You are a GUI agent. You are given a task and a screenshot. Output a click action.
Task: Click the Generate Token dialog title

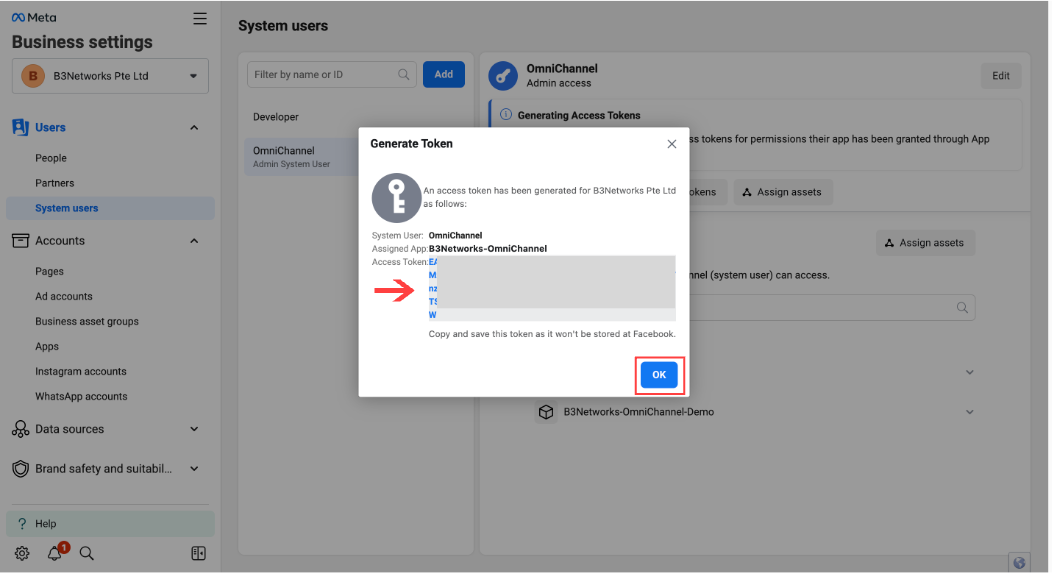(x=411, y=143)
